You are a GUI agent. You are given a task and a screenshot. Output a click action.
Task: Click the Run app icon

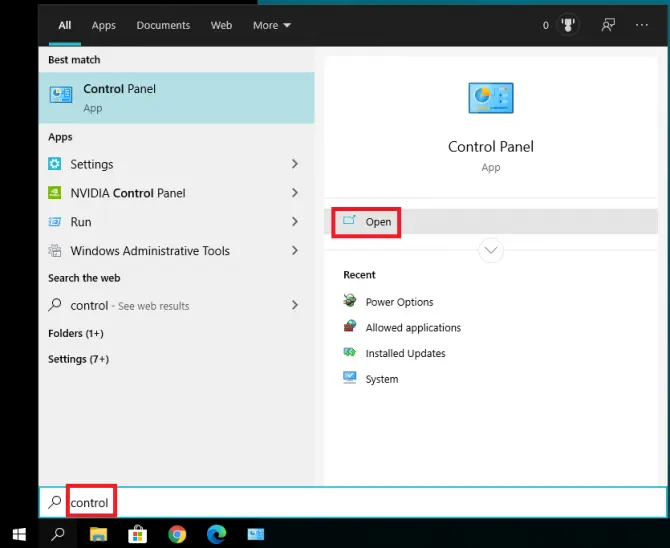click(x=54, y=222)
